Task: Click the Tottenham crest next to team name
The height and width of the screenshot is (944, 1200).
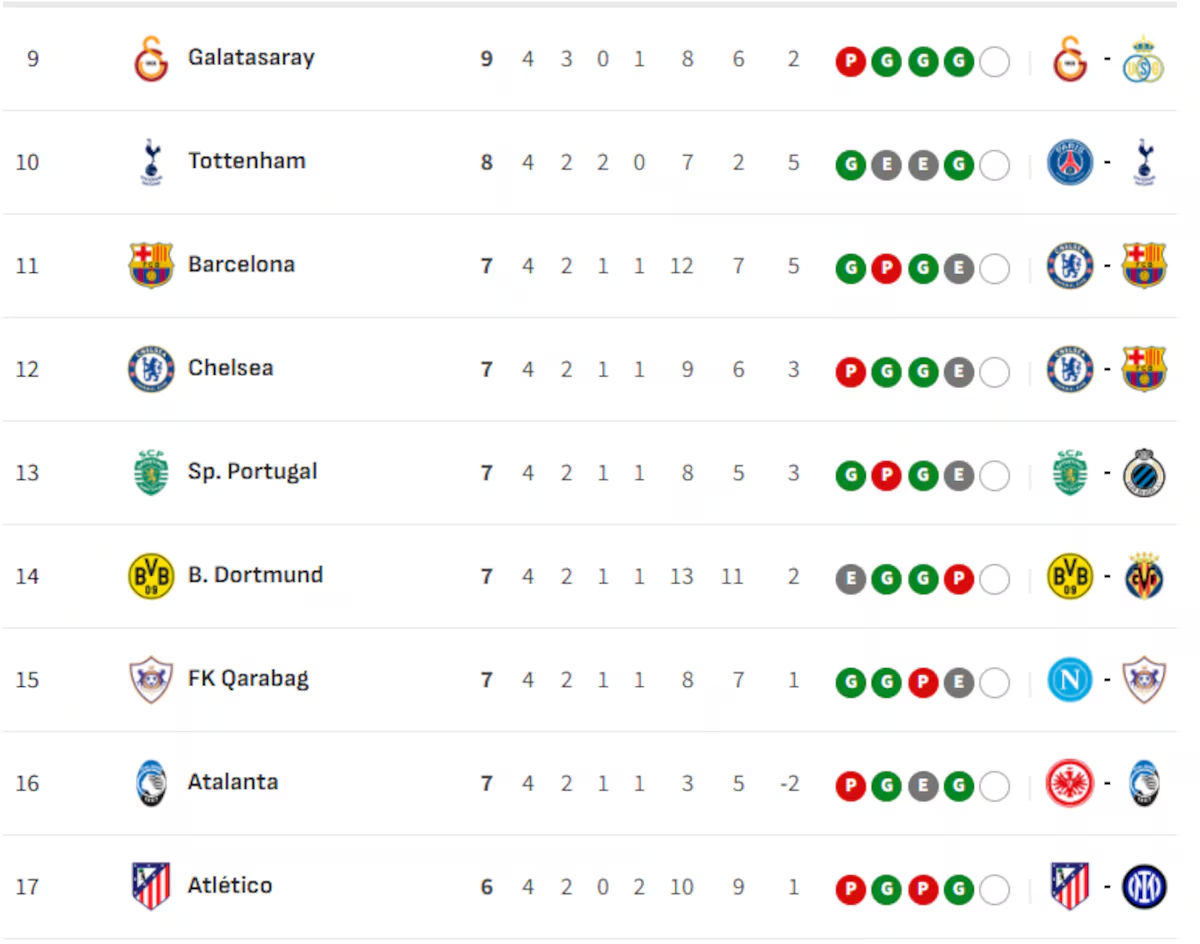Action: coord(151,162)
